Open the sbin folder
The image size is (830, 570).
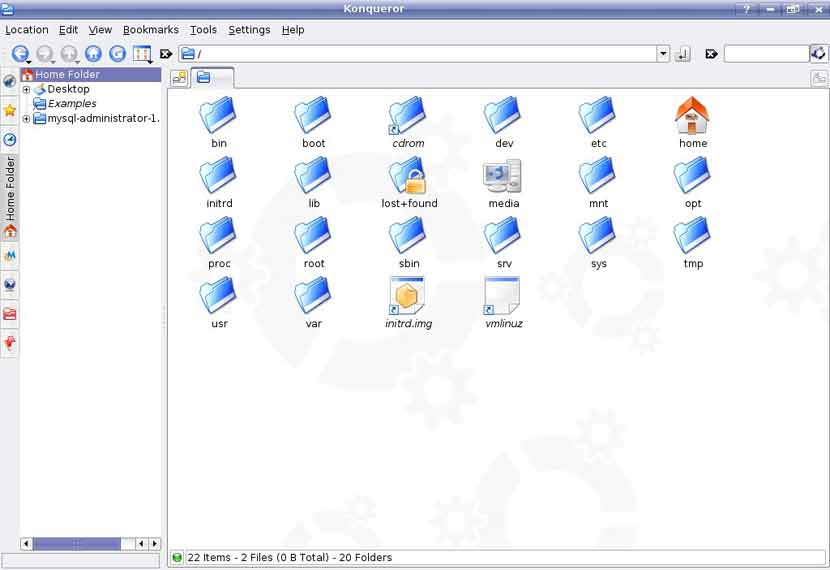[409, 243]
